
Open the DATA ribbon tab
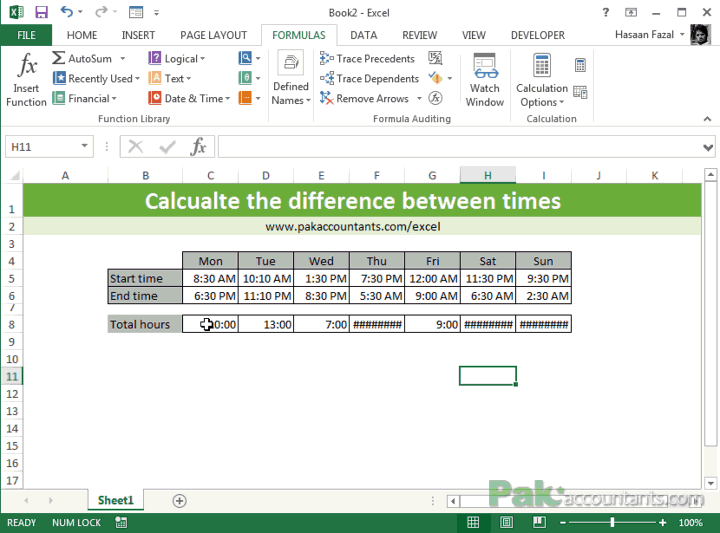click(363, 35)
